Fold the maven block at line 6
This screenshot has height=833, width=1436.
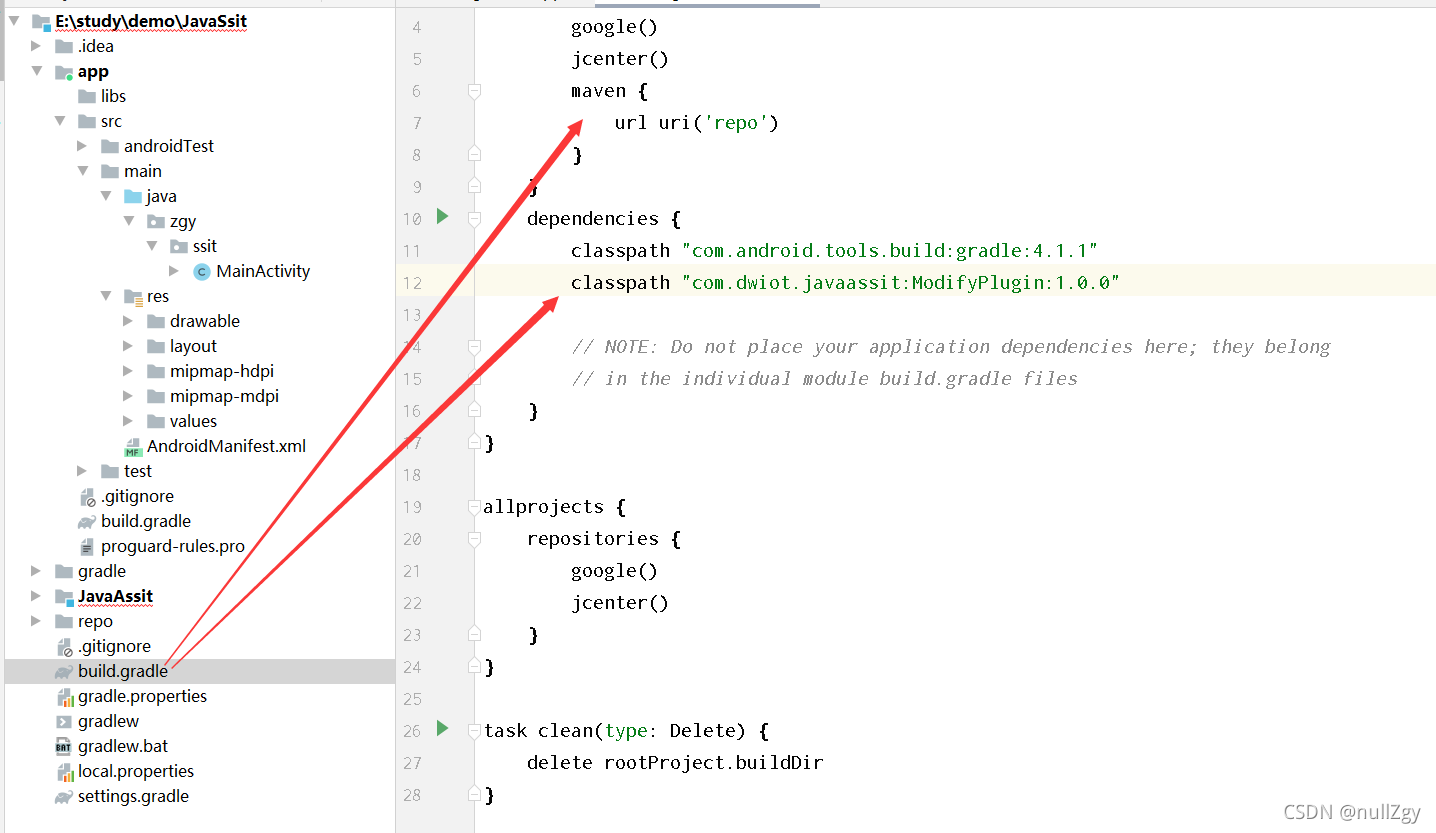(x=475, y=91)
